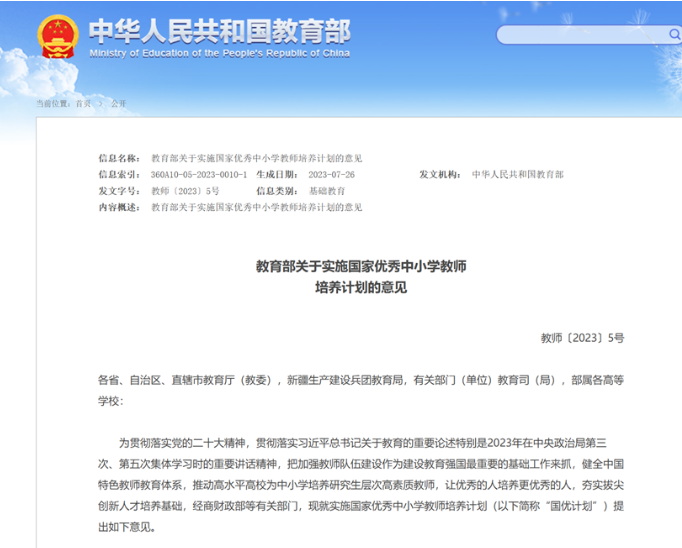Click the national emblem logo
Screen dimensions: 682x548
coord(58,38)
